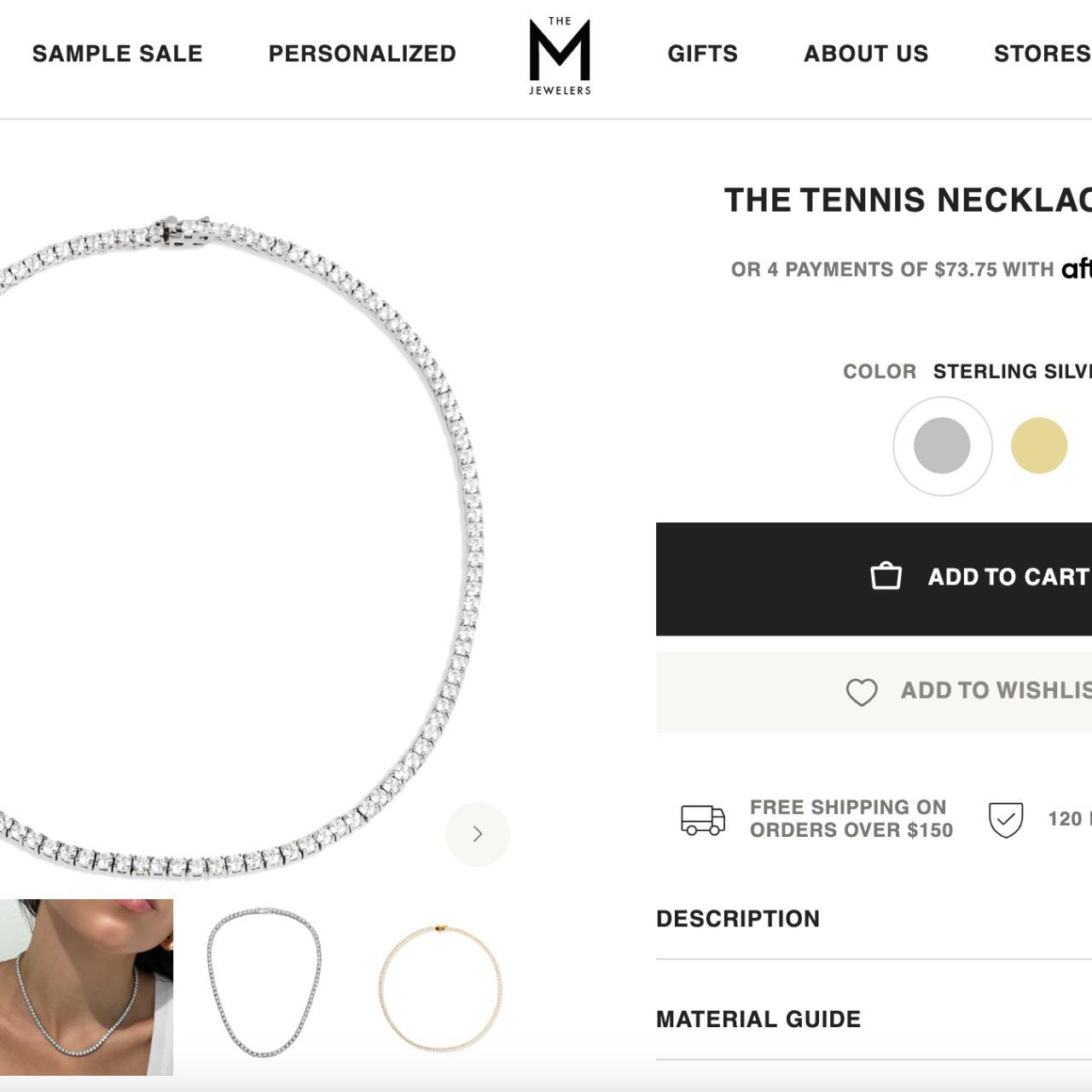
Task: Open the SAMPLE SALE menu
Action: coord(117,53)
